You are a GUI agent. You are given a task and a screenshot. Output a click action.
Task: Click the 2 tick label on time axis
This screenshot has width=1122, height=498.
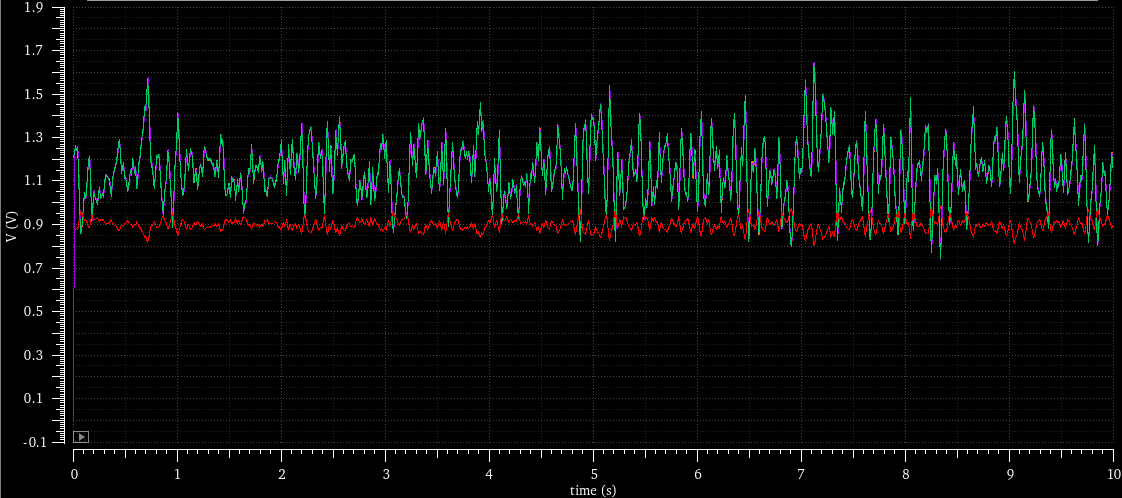point(282,474)
